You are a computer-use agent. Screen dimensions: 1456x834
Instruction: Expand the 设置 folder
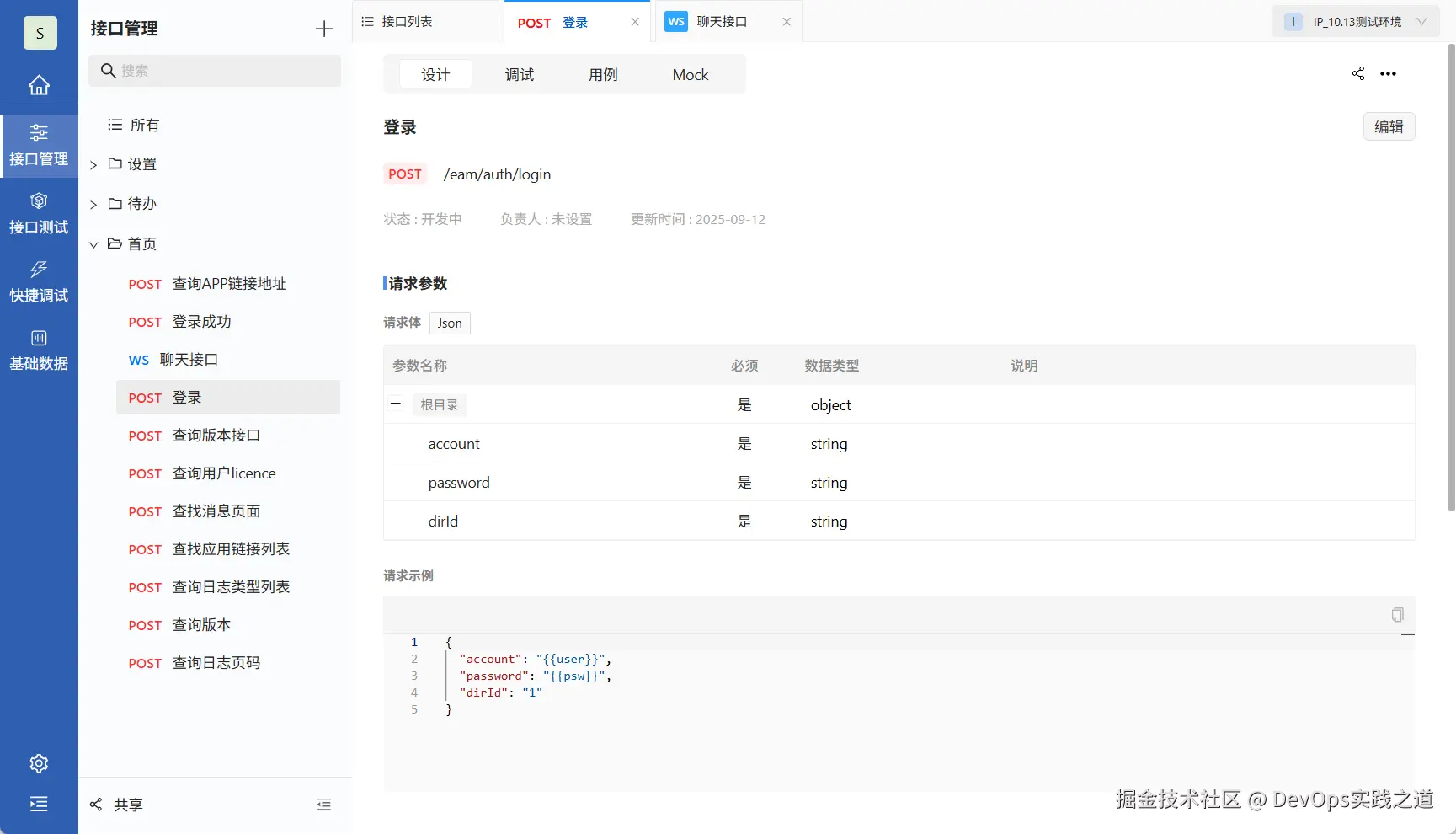tap(93, 165)
